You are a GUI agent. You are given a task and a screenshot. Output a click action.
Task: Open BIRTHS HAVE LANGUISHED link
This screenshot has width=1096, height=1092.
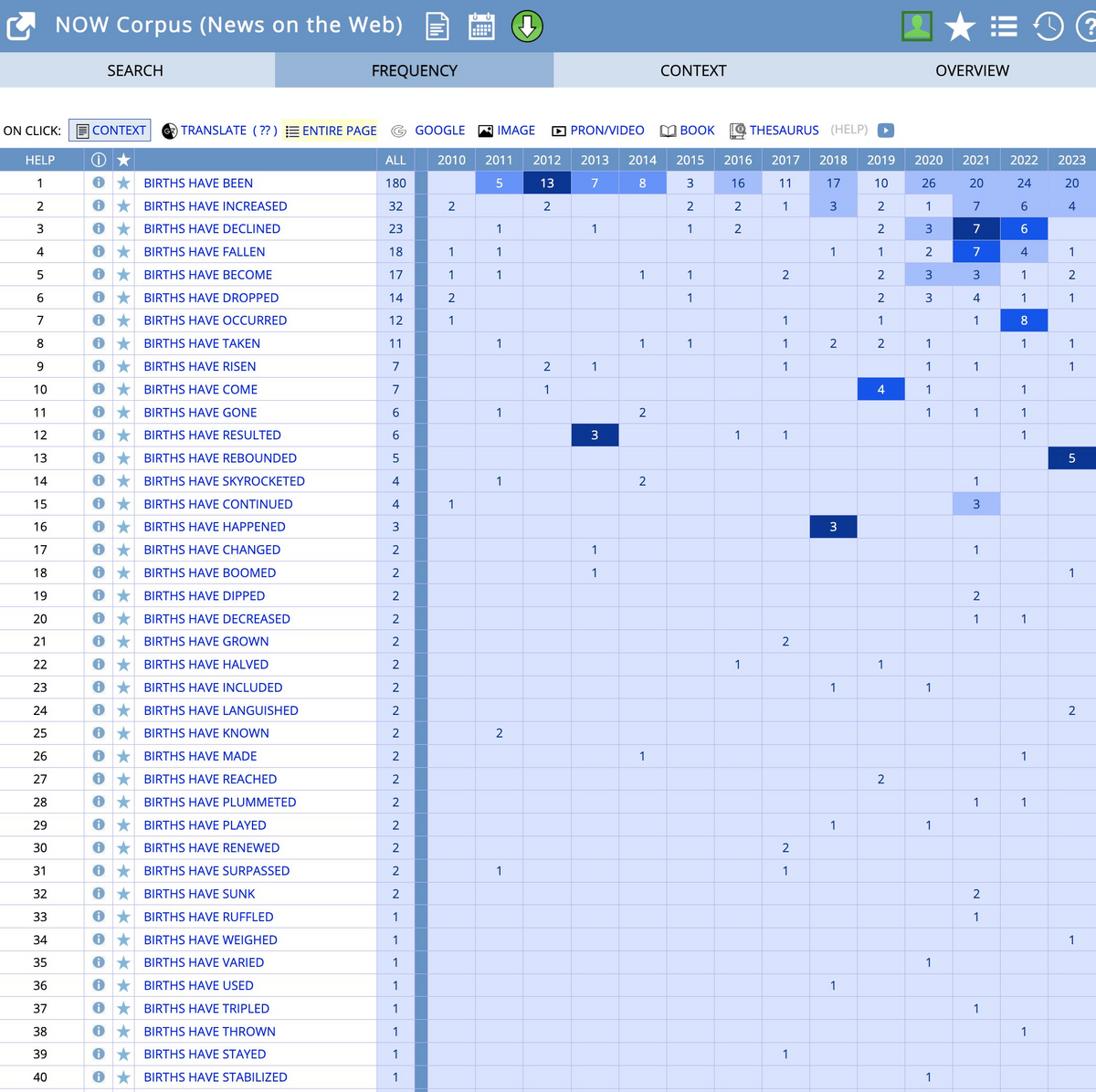(221, 710)
